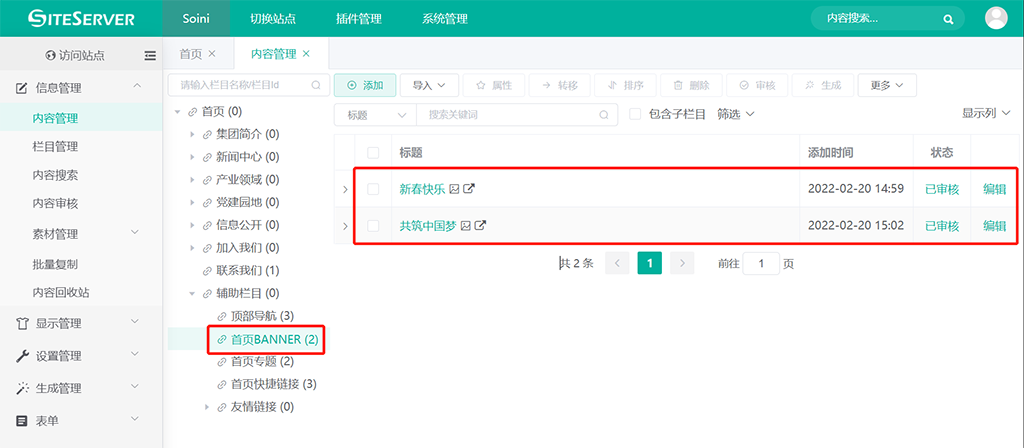Viewport: 1024px width, 448px height.
Task: Toggle the sidebar hamburger menu icon
Action: 150,55
